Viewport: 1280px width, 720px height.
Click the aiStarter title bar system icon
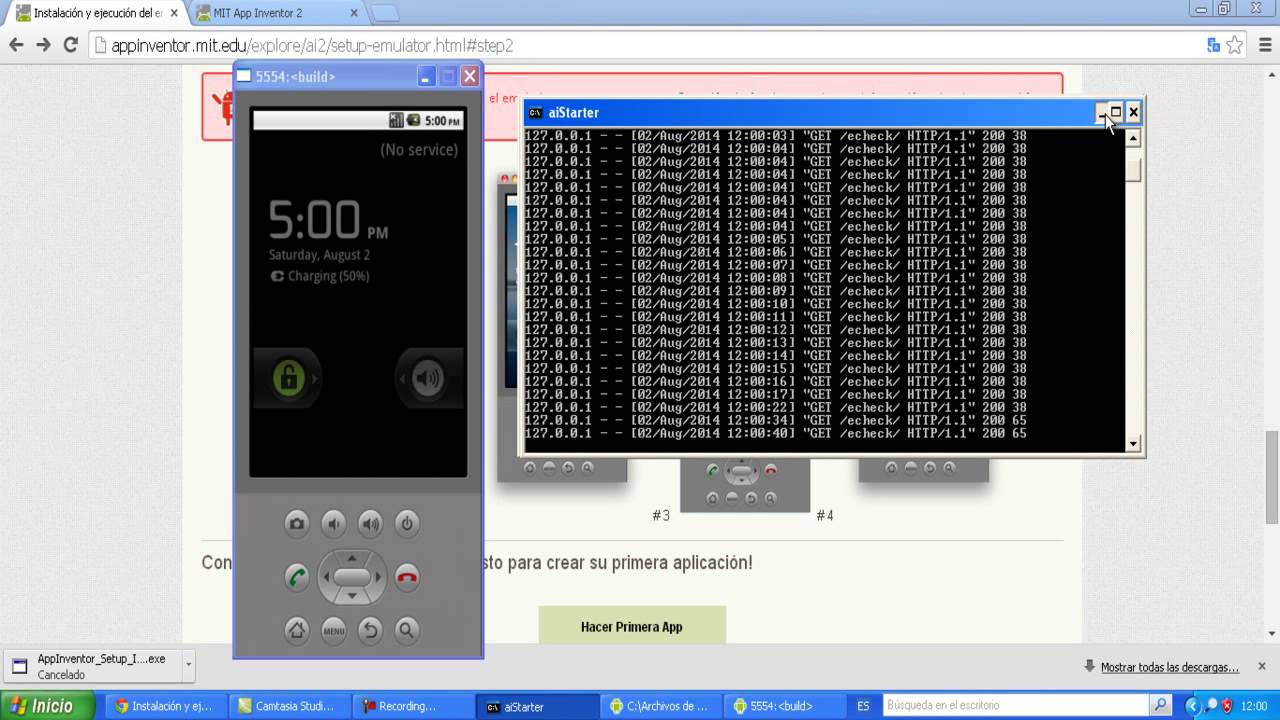pyautogui.click(x=535, y=113)
